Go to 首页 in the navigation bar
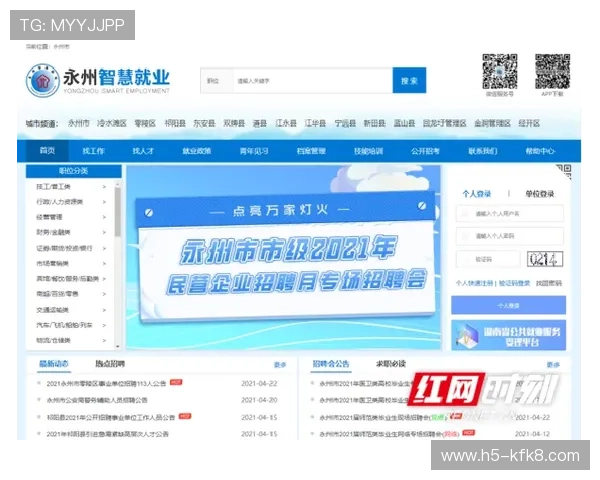Image resolution: width=600 pixels, height=480 pixels. click(47, 151)
